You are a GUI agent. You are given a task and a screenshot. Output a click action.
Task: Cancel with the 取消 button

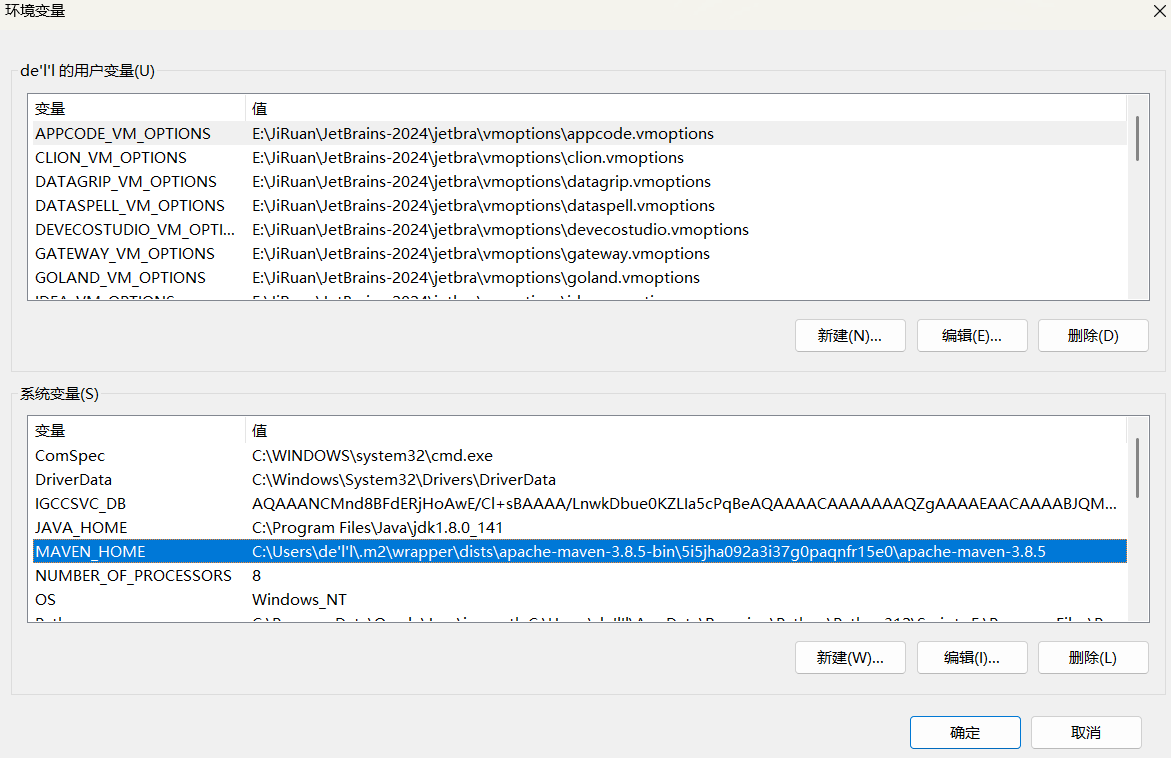pyautogui.click(x=1086, y=733)
